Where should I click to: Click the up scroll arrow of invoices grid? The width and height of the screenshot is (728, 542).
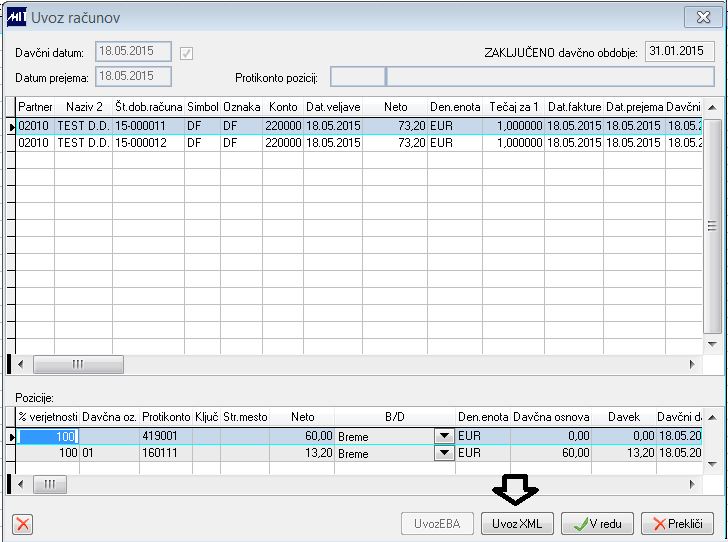(712, 107)
